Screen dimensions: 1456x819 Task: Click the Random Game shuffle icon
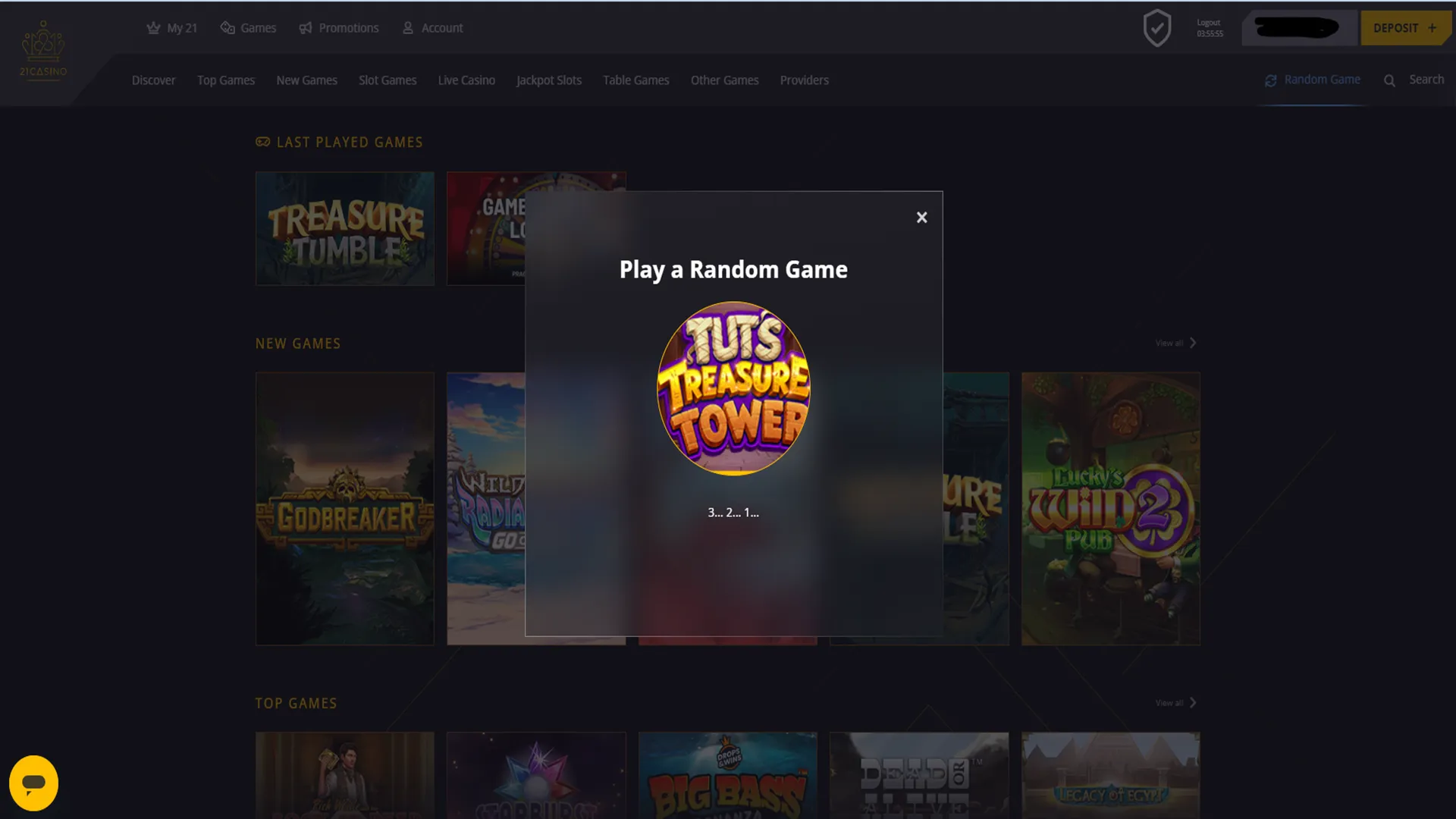[x=1272, y=80]
